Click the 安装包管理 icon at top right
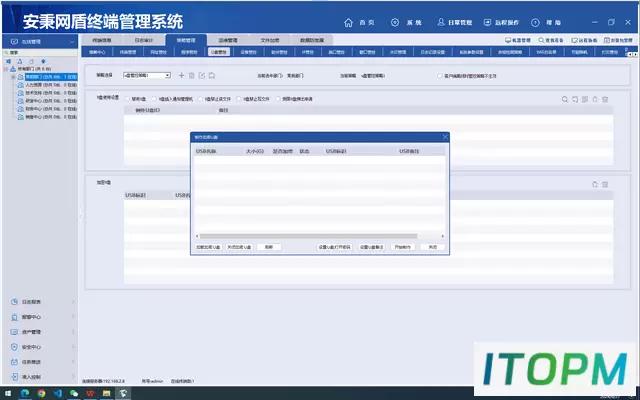640x400 pixels. [607, 40]
